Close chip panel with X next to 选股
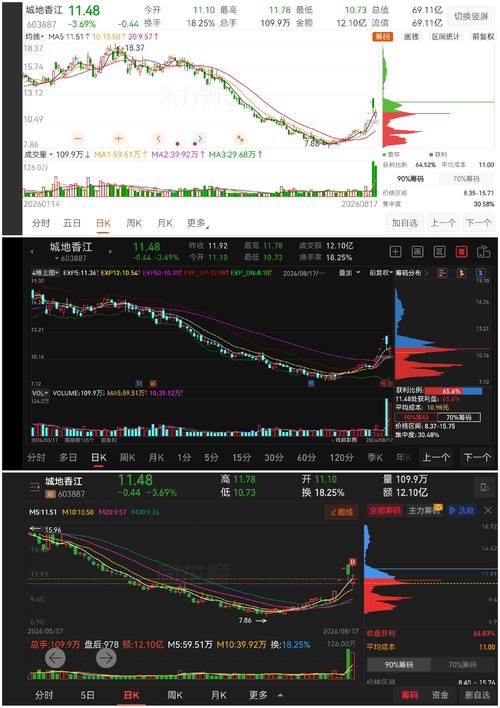This screenshot has height=708, width=500. point(488,510)
